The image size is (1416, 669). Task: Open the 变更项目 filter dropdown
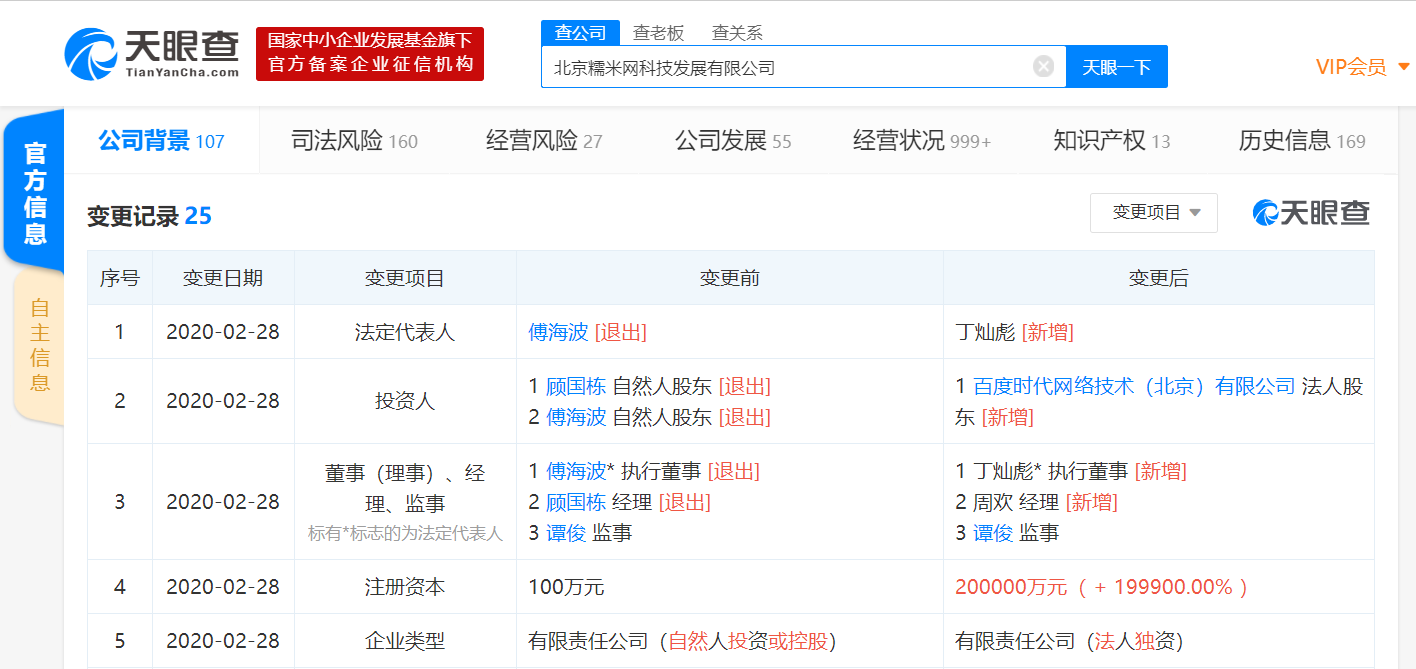[x=1153, y=213]
